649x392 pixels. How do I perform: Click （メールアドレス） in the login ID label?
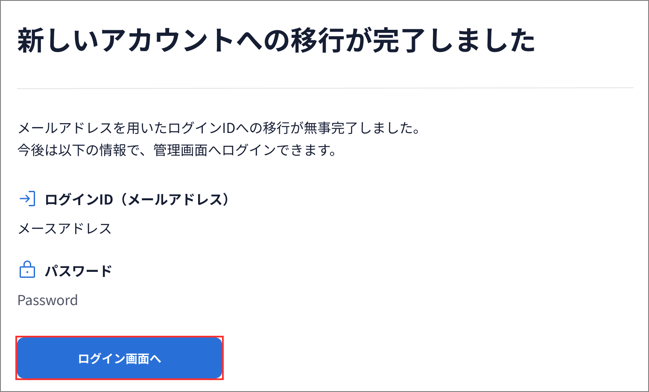pyautogui.click(x=171, y=200)
